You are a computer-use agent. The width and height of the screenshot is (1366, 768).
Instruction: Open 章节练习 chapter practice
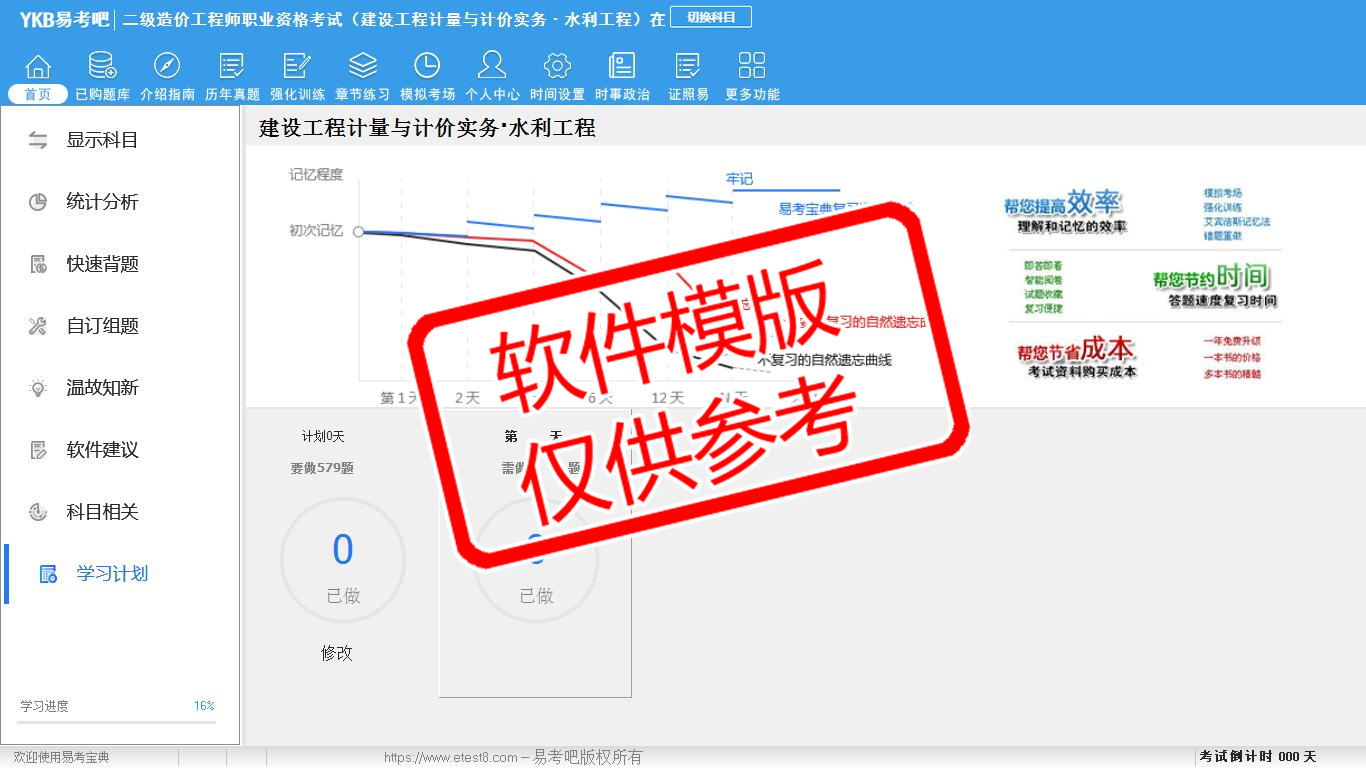click(362, 67)
